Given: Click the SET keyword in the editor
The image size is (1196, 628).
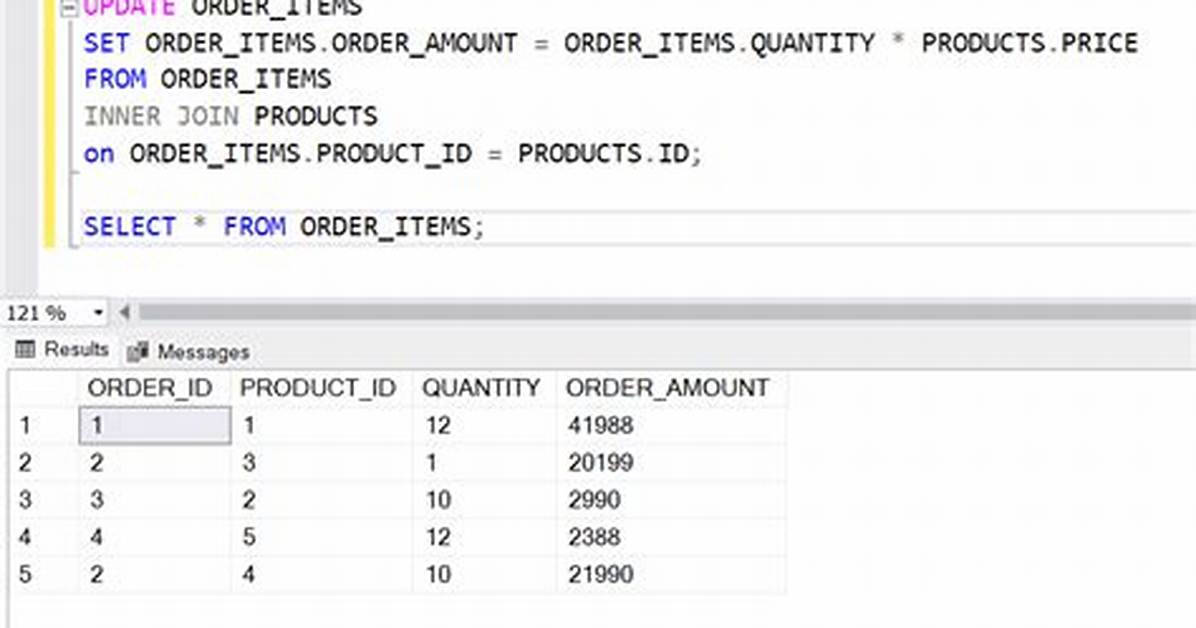Looking at the screenshot, I should click(x=107, y=43).
